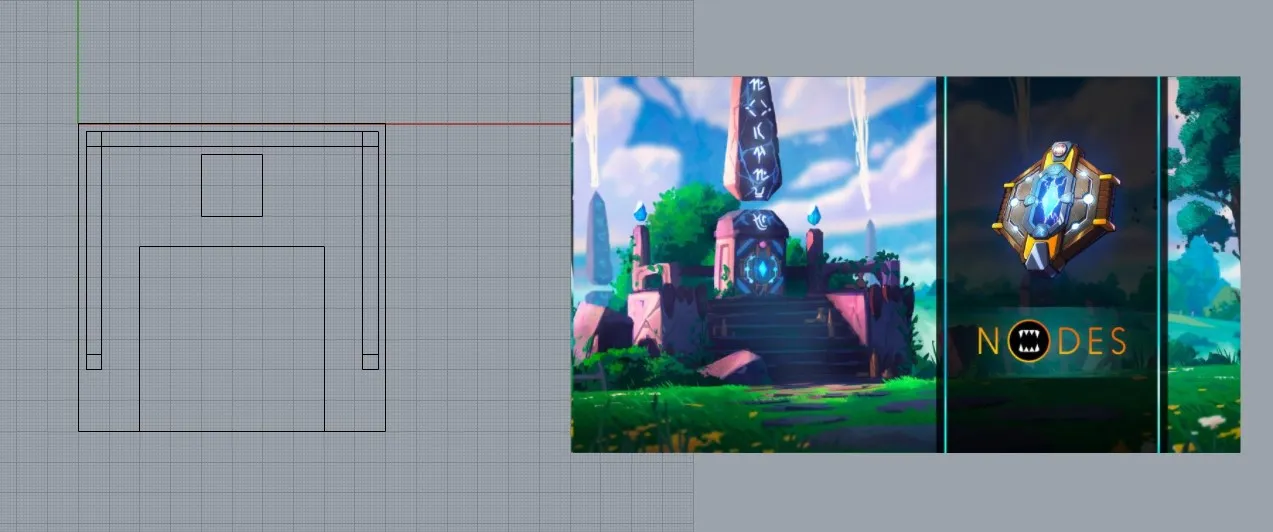
Task: Select the mid-sized square near the drawing's top
Action: tap(232, 185)
